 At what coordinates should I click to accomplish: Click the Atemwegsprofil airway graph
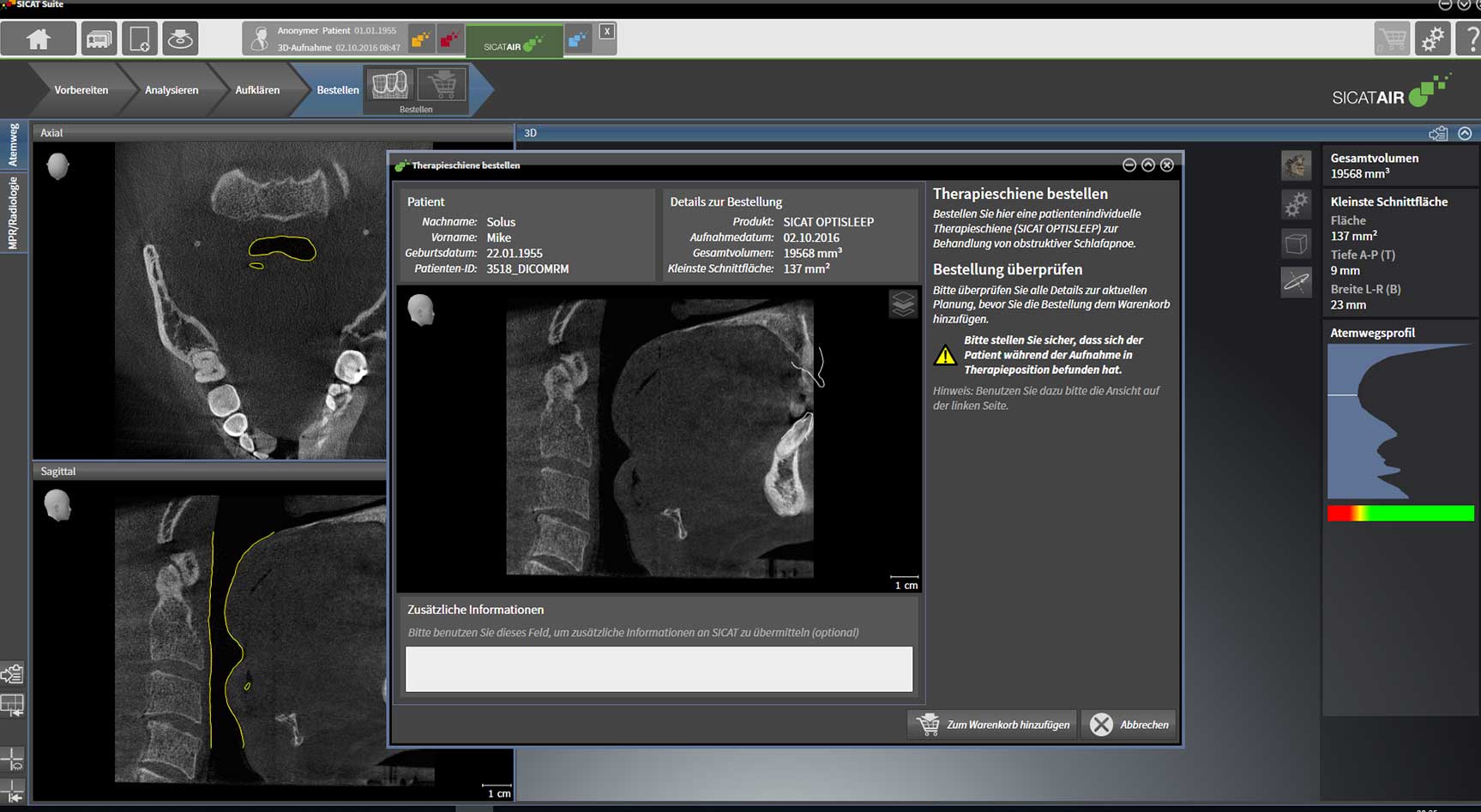coord(1400,422)
